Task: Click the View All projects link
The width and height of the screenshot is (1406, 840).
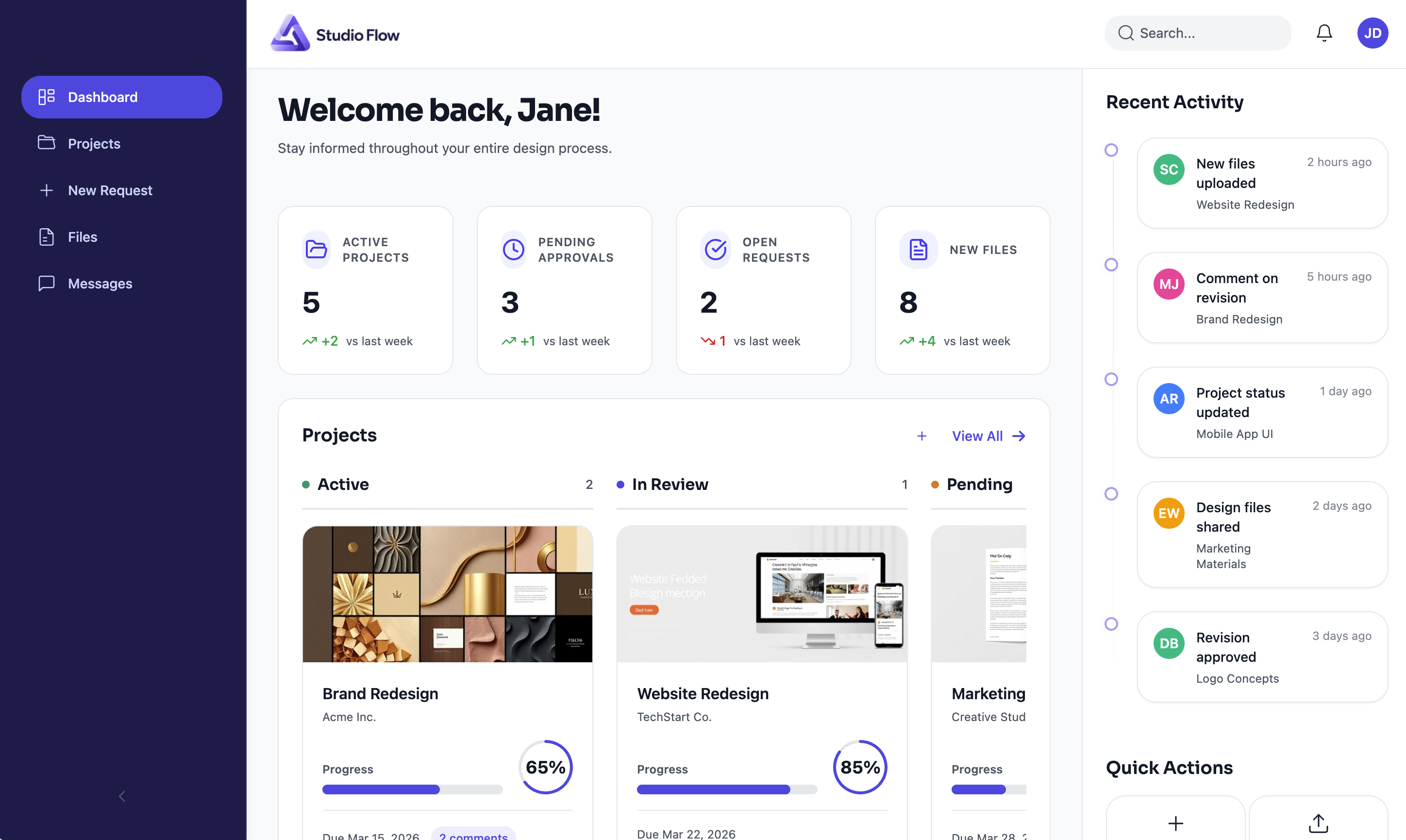Action: [988, 436]
